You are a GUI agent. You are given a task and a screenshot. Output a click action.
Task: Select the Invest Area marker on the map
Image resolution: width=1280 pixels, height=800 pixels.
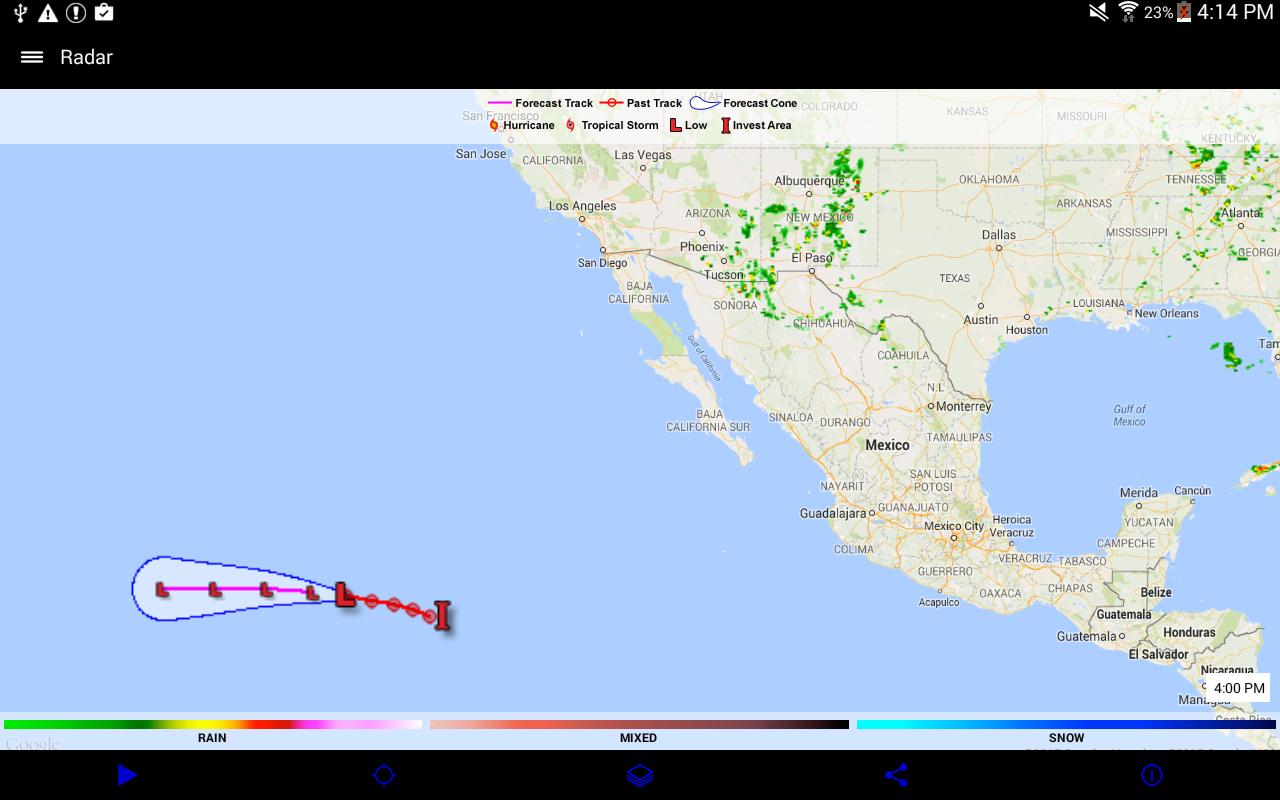[442, 616]
